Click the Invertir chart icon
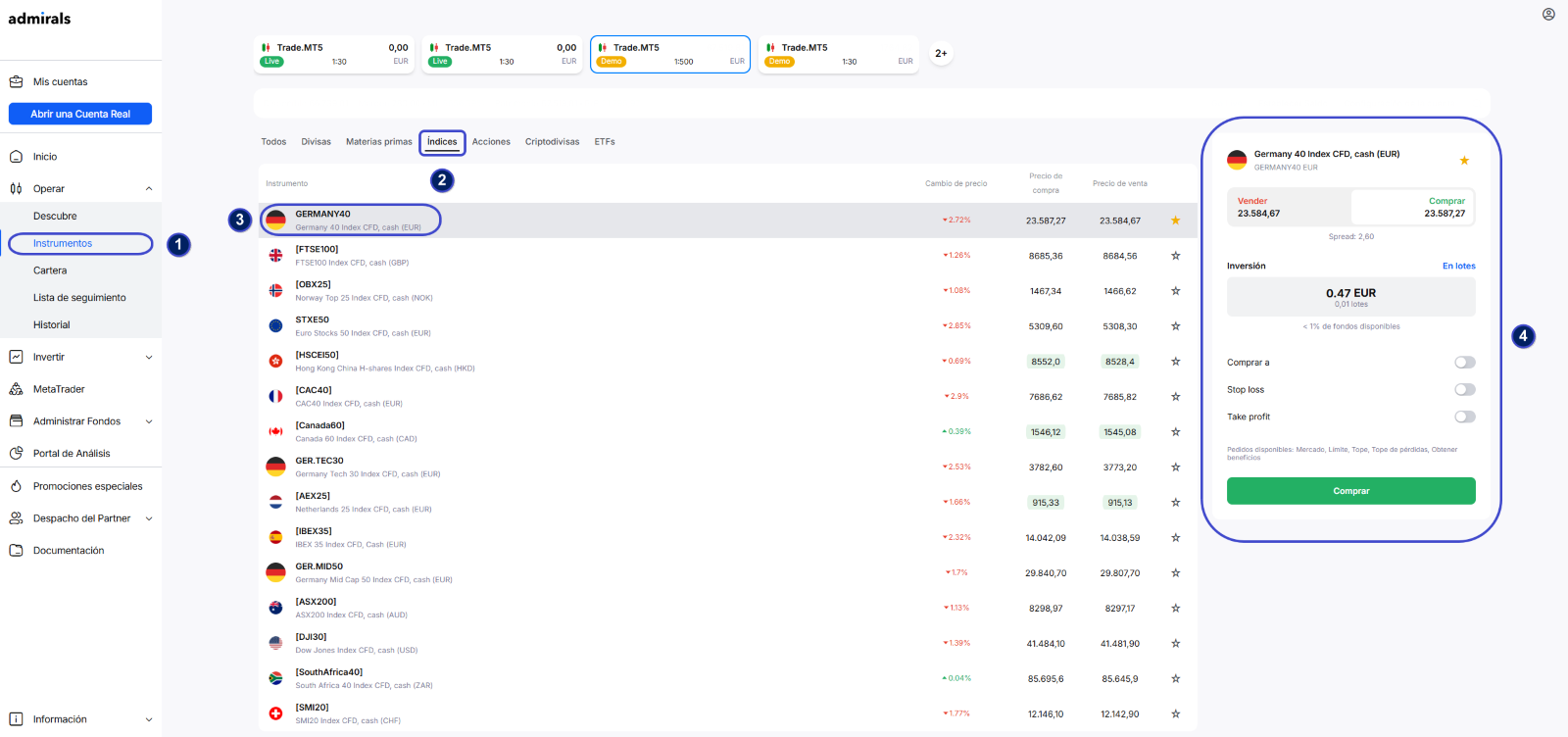Viewport: 1568px width, 737px height. tap(16, 357)
